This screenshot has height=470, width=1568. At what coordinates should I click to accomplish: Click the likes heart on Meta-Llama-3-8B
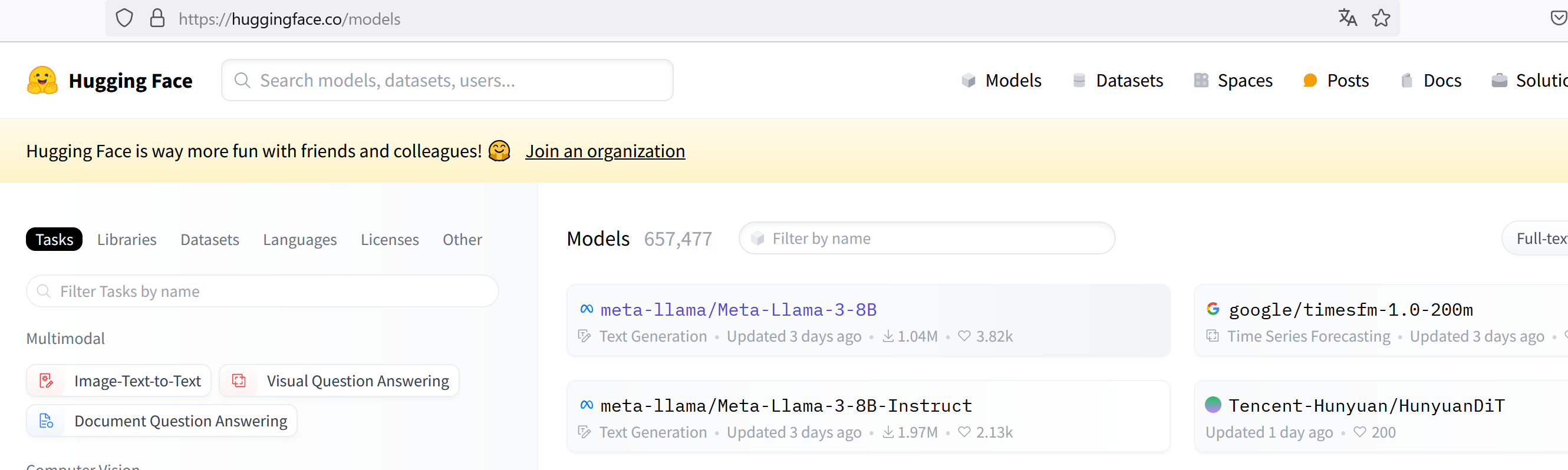point(964,336)
